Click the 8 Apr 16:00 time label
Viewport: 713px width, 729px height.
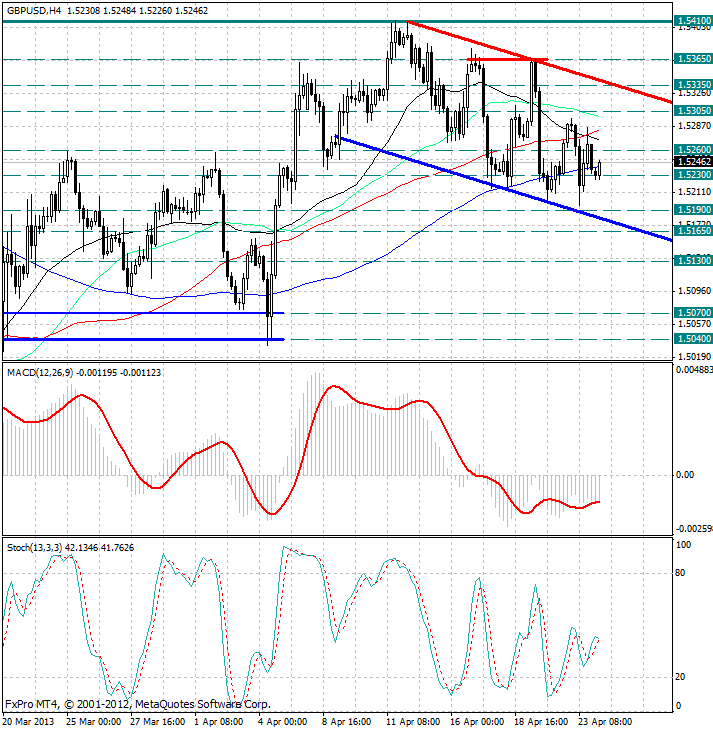pos(347,722)
